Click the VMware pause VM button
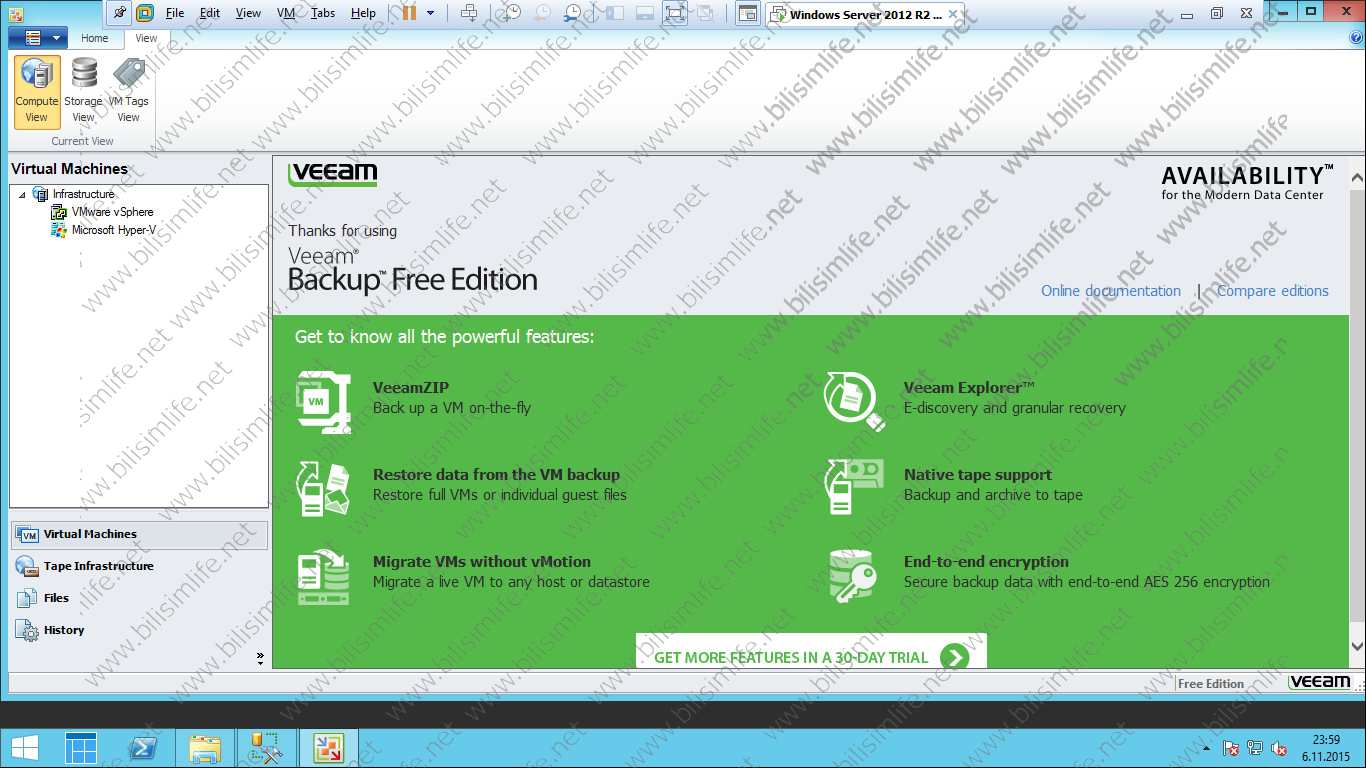 (409, 13)
